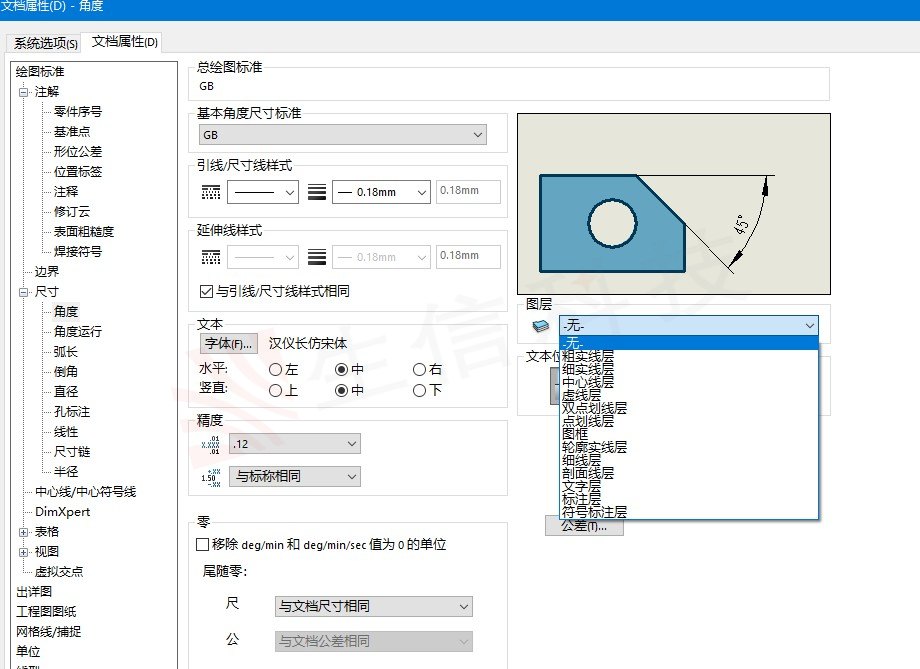The height and width of the screenshot is (669, 920).
Task: Select 零件序号 in settings tree
Action: 77,112
